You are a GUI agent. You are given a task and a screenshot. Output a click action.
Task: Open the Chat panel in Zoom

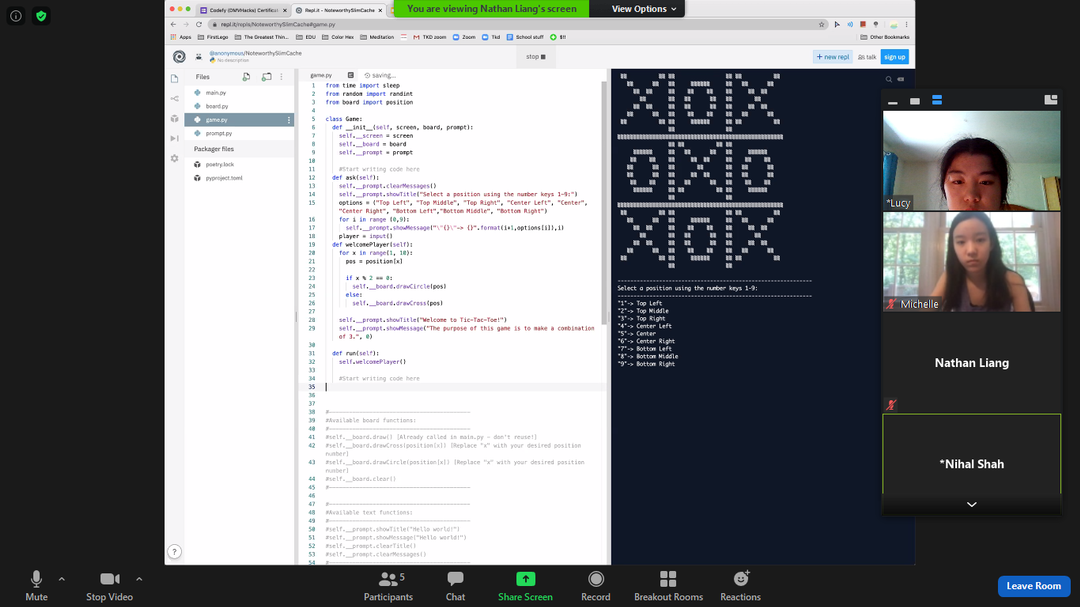[455, 586]
